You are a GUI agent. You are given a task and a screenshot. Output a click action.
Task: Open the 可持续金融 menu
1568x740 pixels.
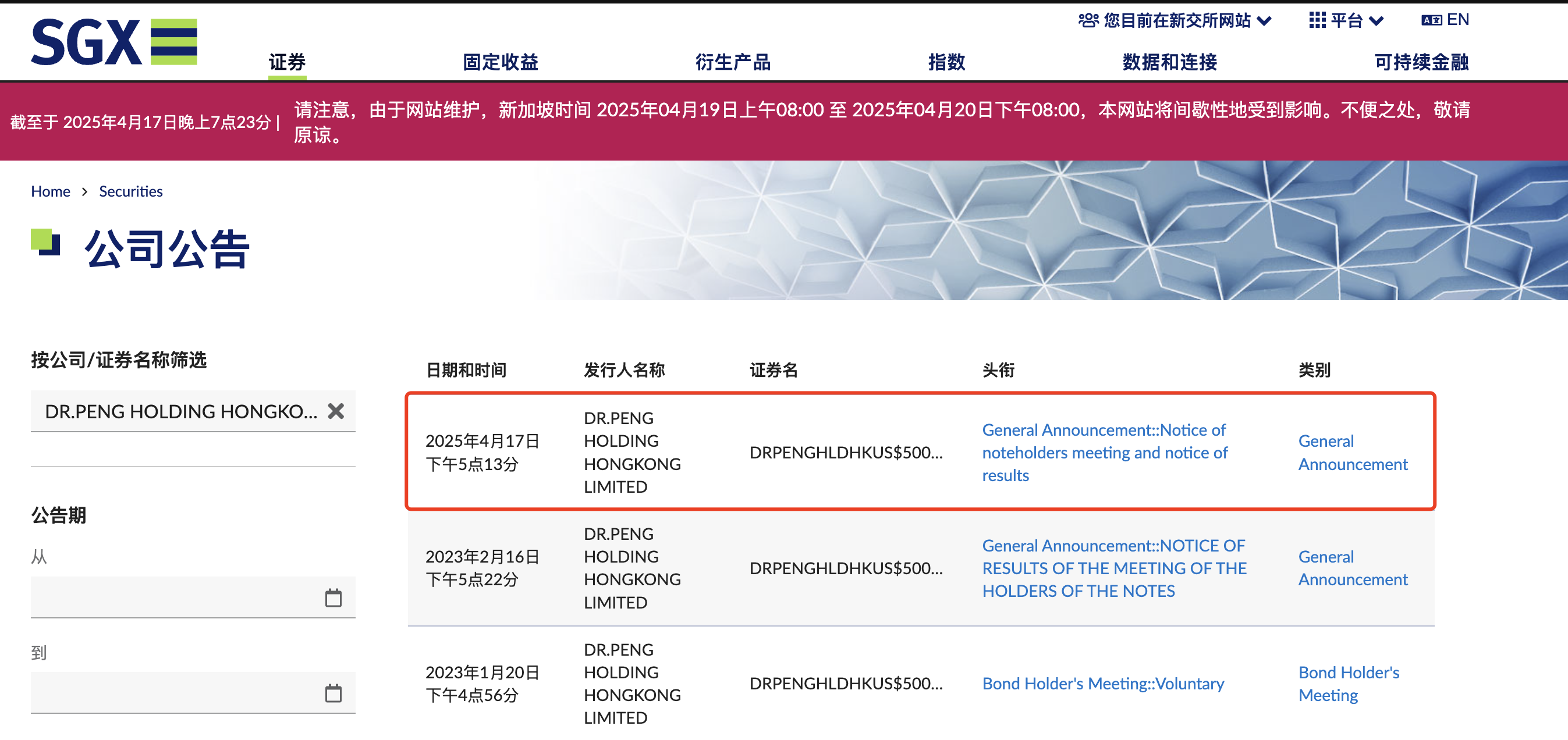pyautogui.click(x=1421, y=62)
